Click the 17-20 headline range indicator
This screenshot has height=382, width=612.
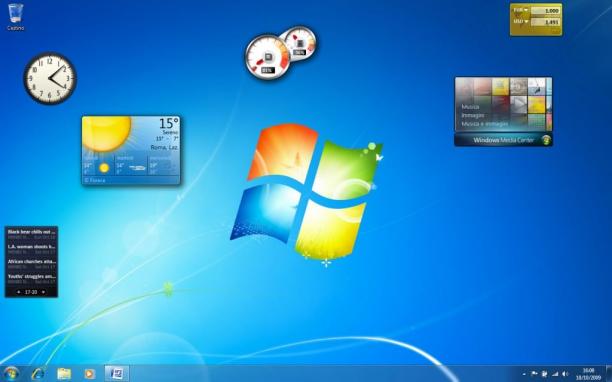31,292
